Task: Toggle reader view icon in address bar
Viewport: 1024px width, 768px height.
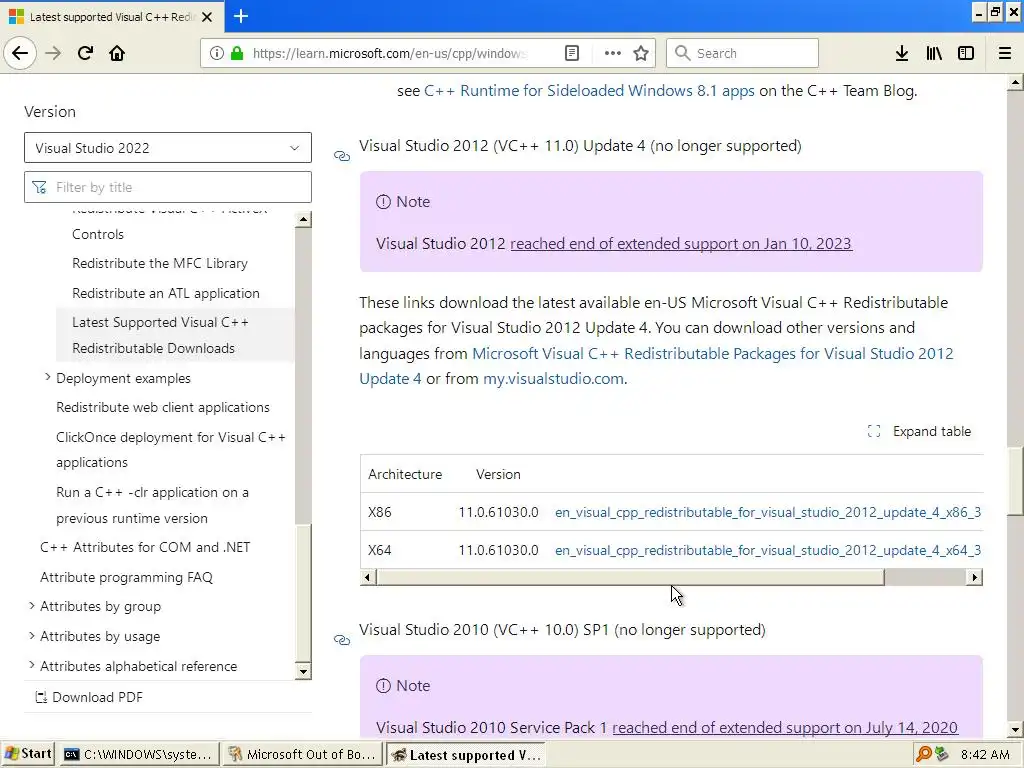Action: (571, 53)
